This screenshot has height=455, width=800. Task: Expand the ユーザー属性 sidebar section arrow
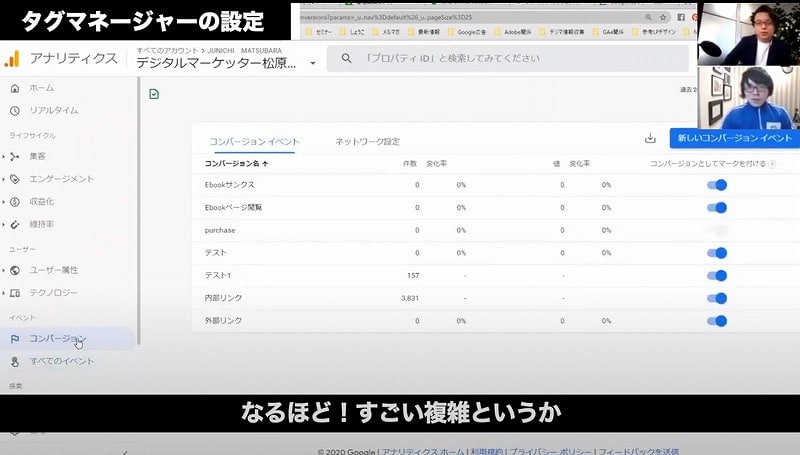[x=4, y=270]
